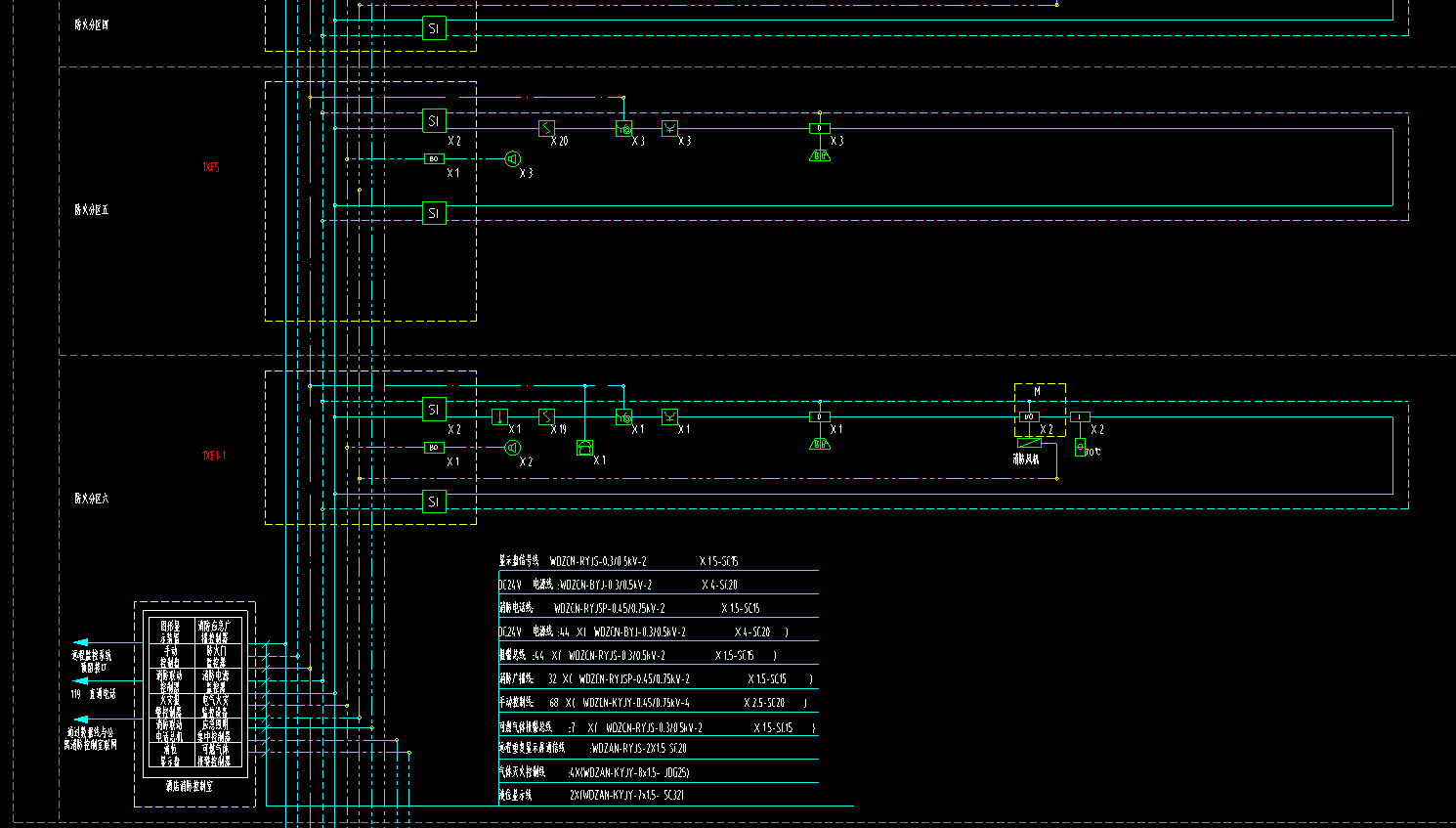Pick the BO module box in zone six
This screenshot has width=1456, height=828.
coord(434,448)
